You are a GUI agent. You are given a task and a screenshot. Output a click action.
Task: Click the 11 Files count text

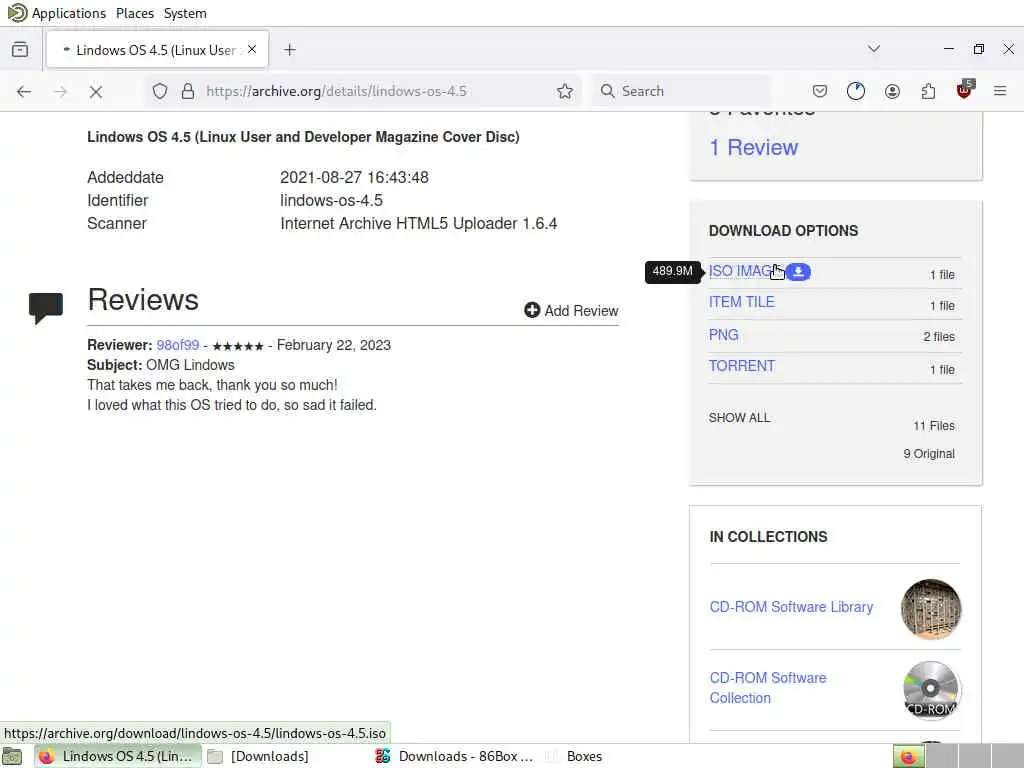coord(934,426)
